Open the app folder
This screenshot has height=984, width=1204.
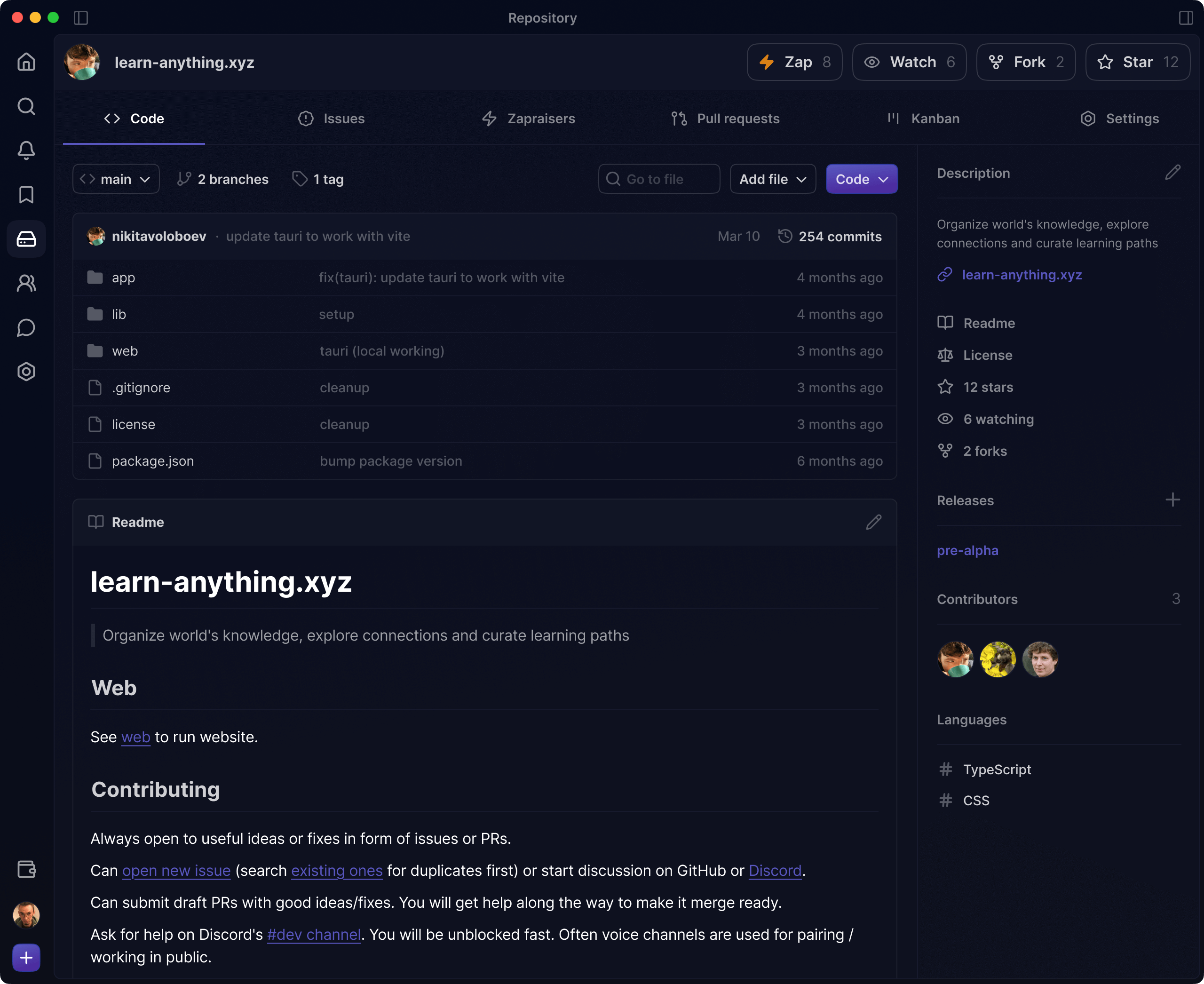(123, 278)
